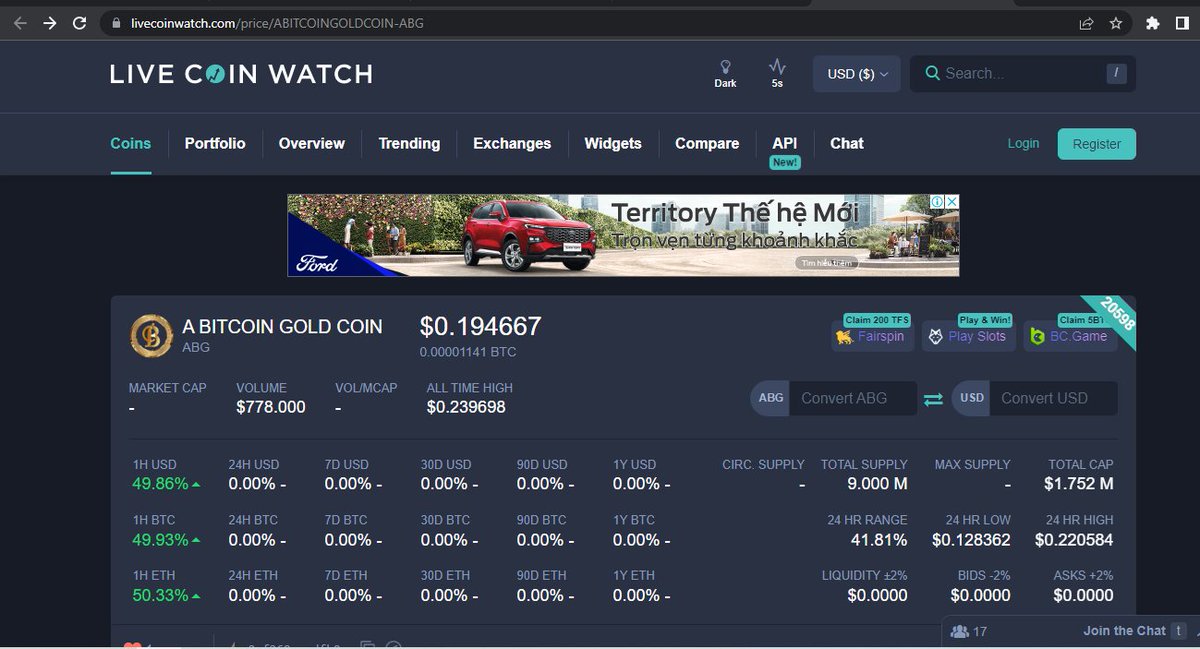
Task: Go back with the browser back arrow
Action: [20, 23]
